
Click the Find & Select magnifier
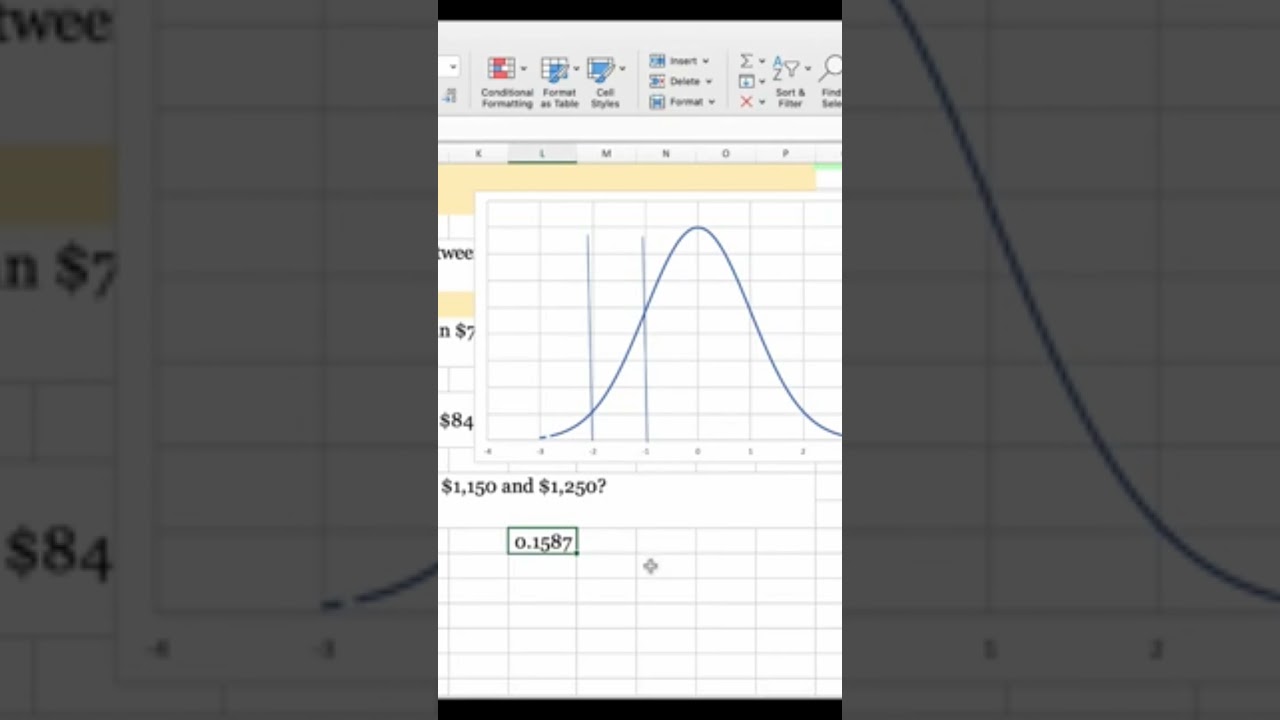831,69
